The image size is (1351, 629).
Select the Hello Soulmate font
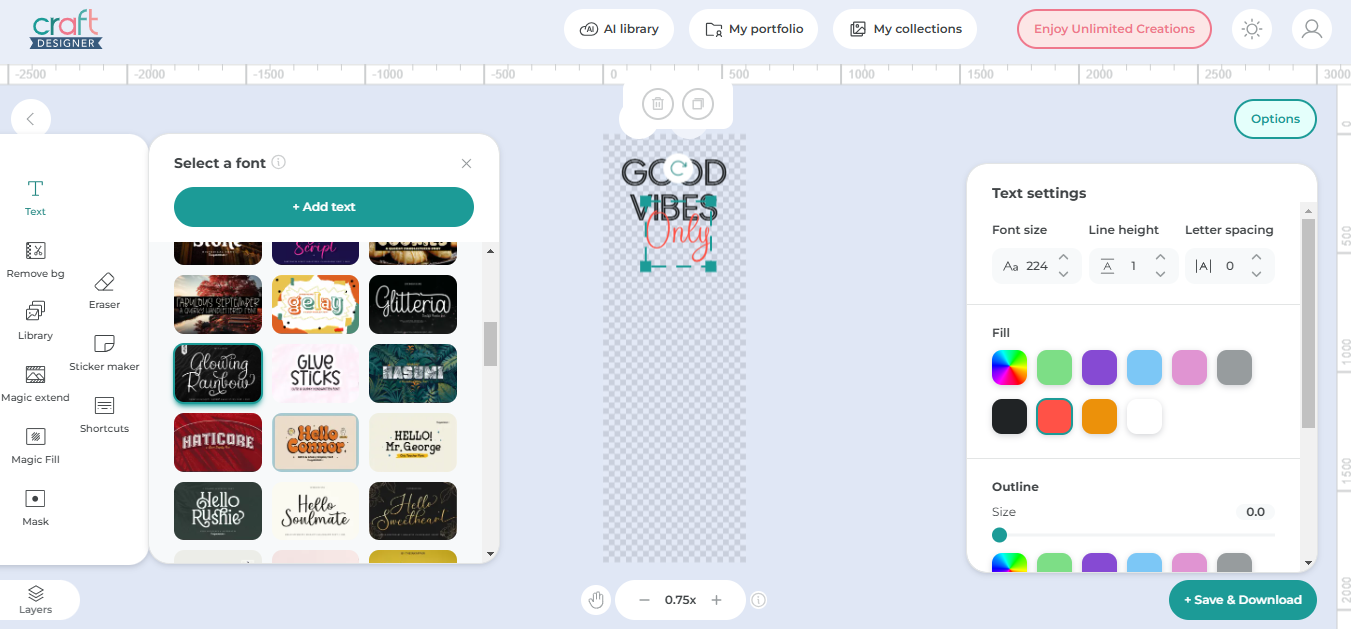(315, 511)
